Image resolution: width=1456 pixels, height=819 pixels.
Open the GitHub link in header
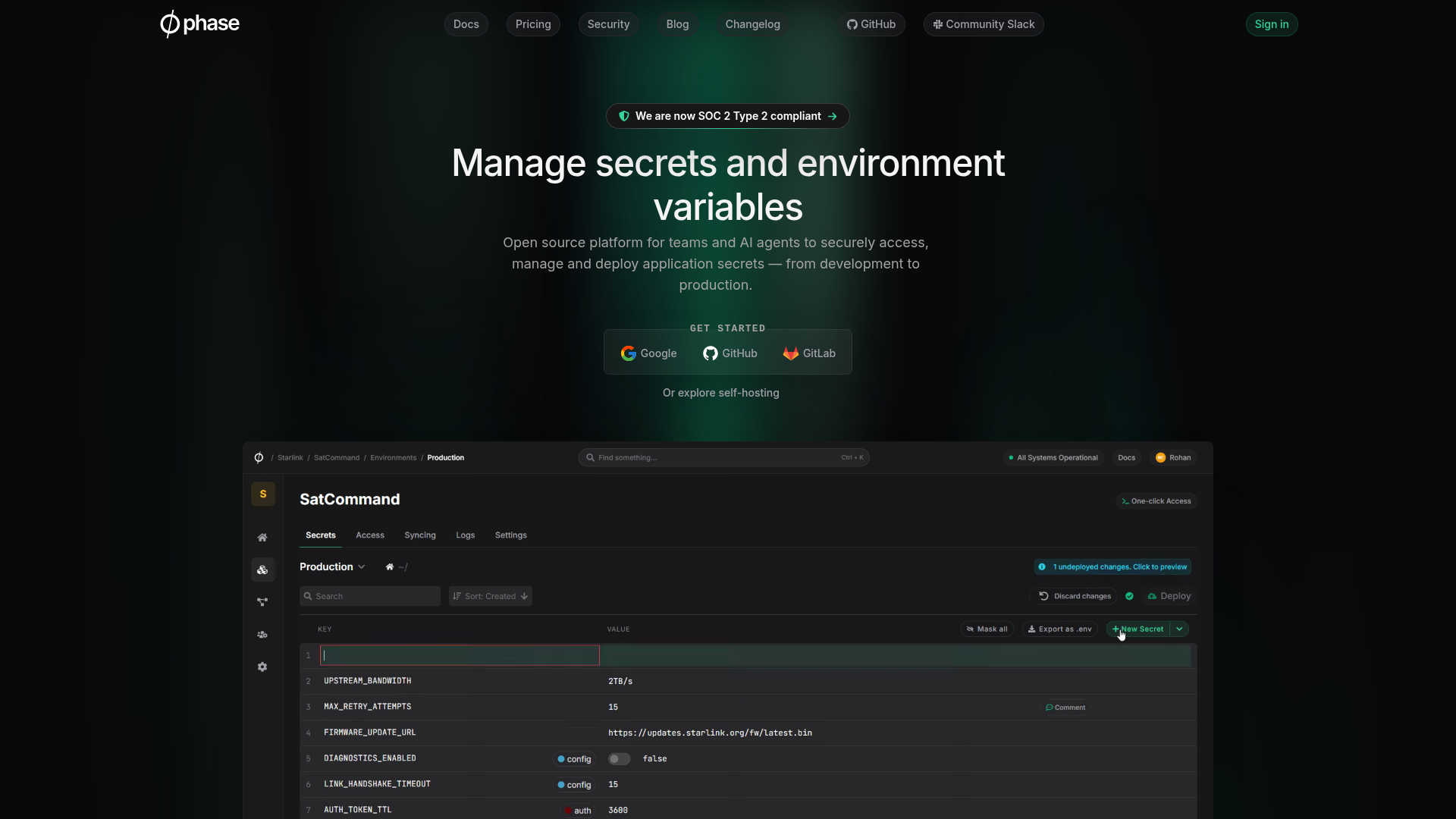tap(871, 24)
